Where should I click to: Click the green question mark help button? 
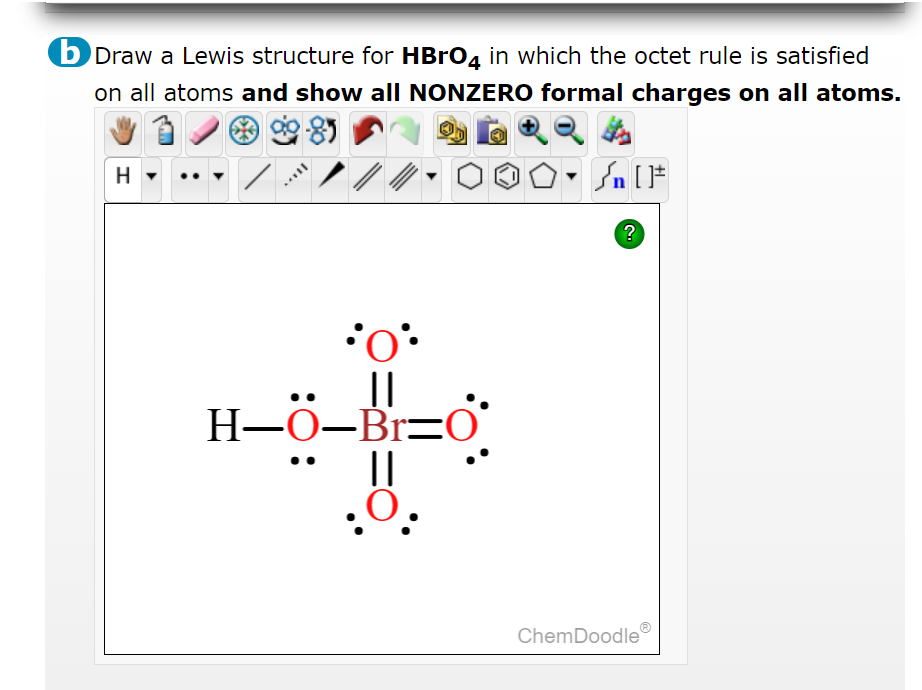(629, 233)
